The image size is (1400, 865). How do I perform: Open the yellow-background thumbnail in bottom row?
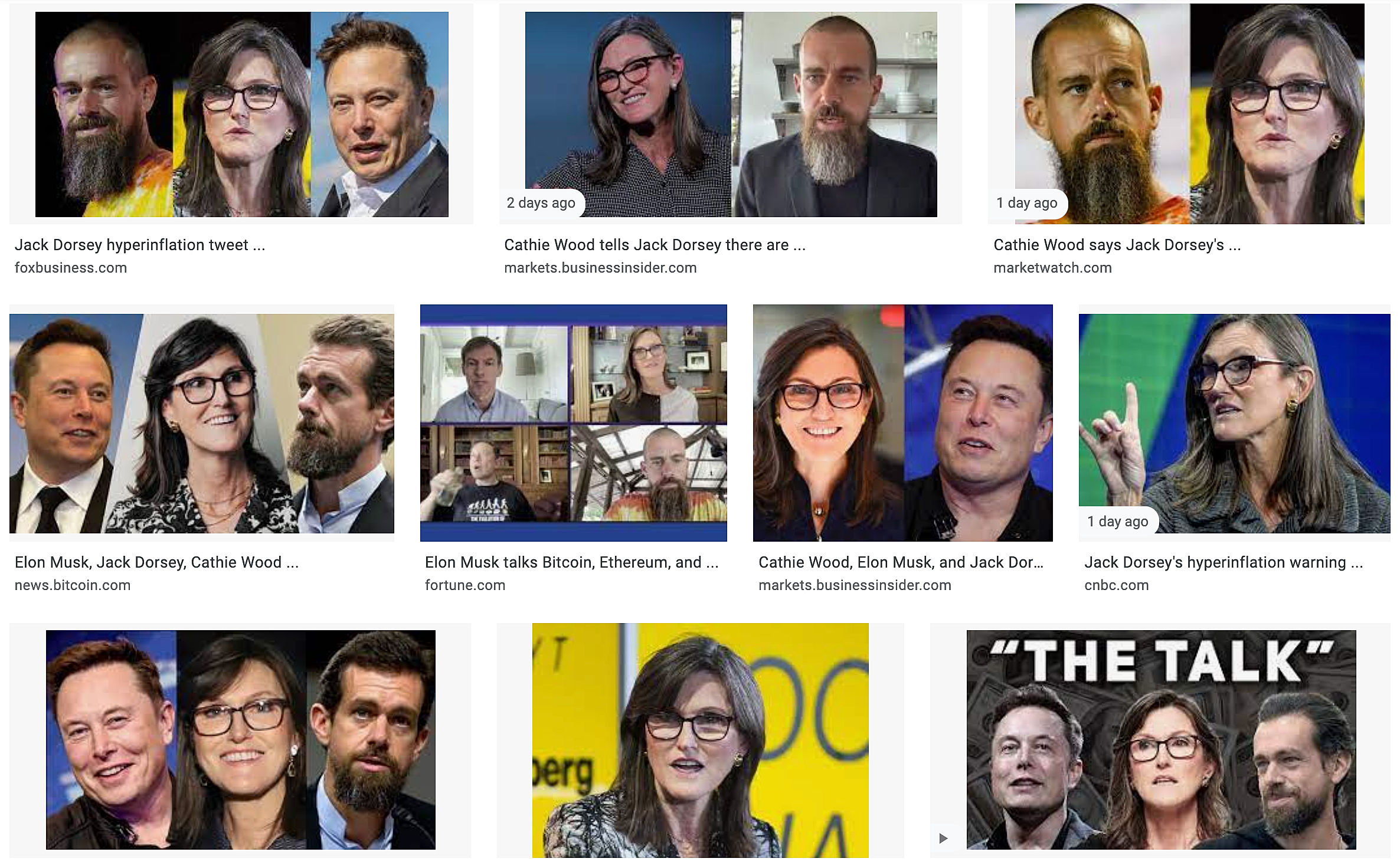coord(701,741)
